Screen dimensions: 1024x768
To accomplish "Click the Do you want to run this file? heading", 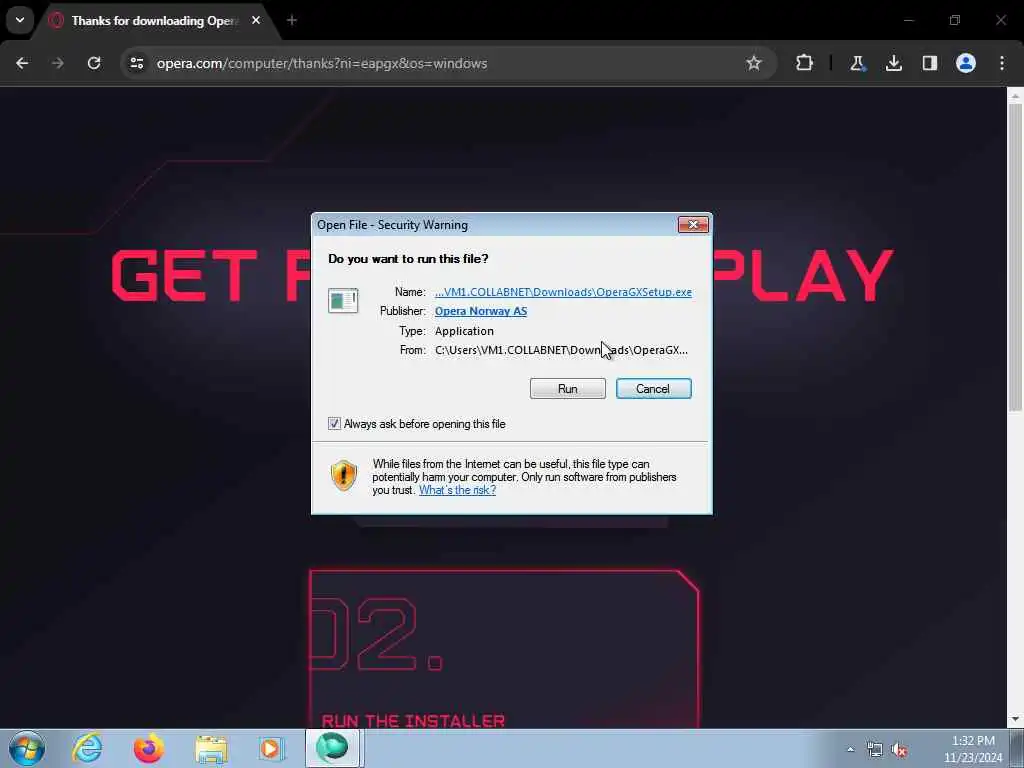I will tap(408, 259).
